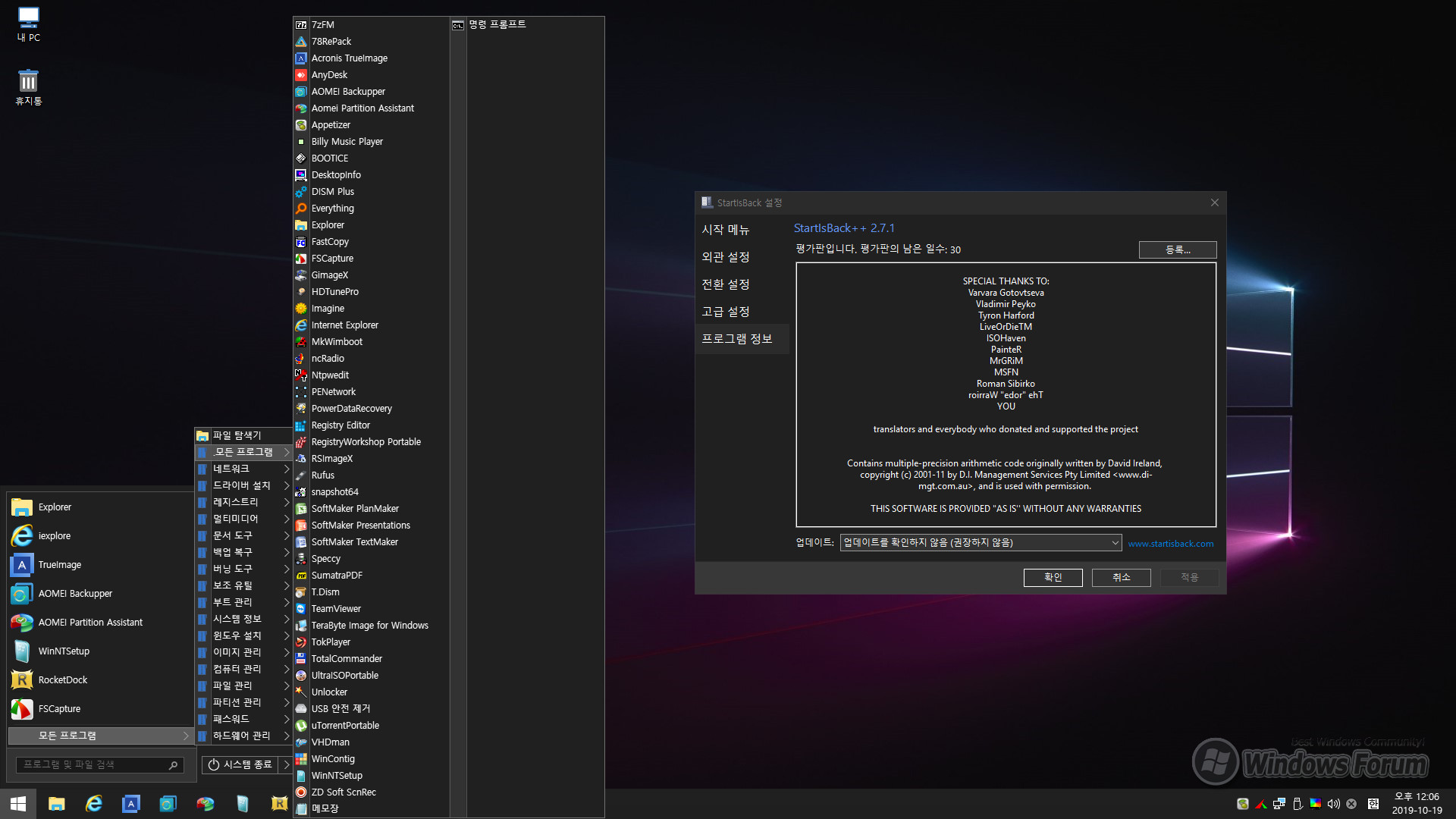1456x819 pixels.
Task: Launch TeamViewer
Action: [x=372, y=608]
